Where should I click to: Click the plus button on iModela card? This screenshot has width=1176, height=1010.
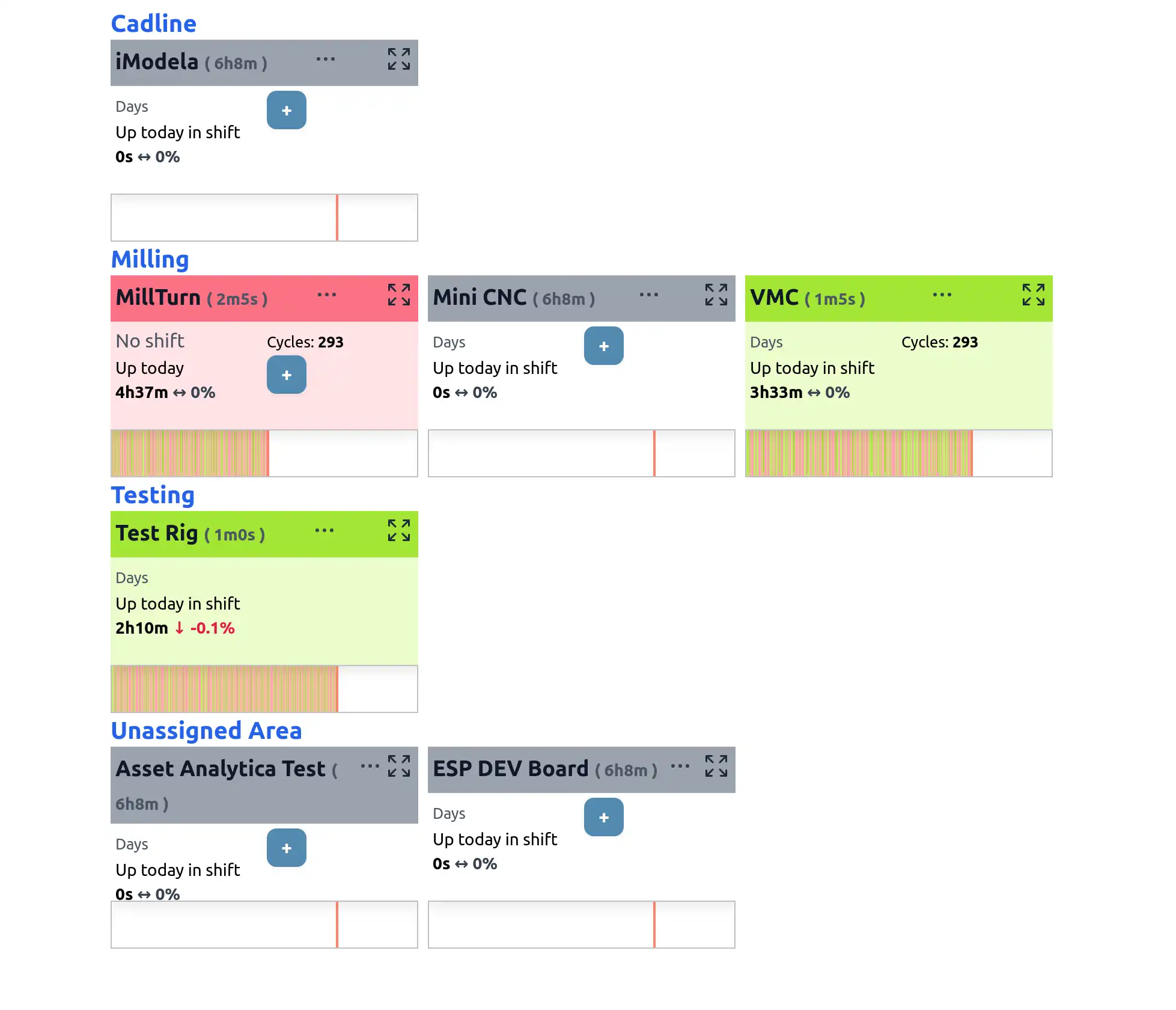click(287, 111)
